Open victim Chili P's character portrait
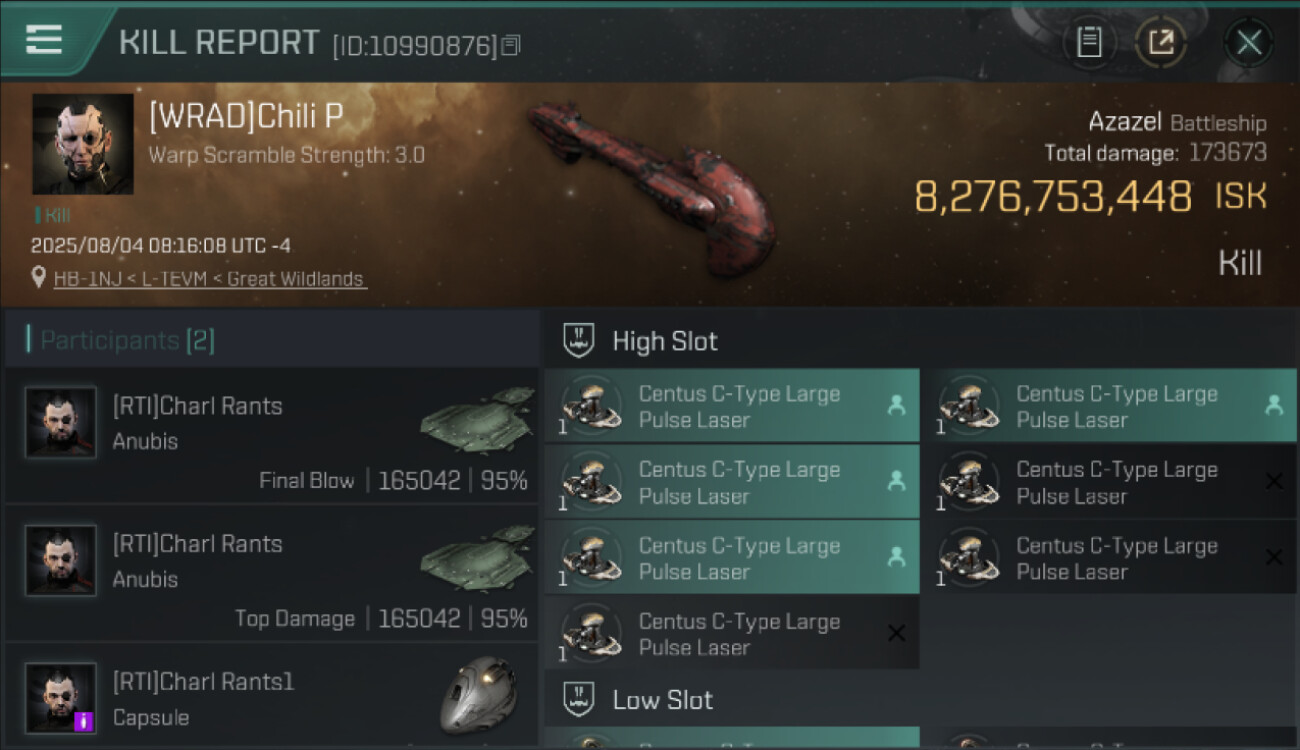The image size is (1300, 750). (82, 144)
